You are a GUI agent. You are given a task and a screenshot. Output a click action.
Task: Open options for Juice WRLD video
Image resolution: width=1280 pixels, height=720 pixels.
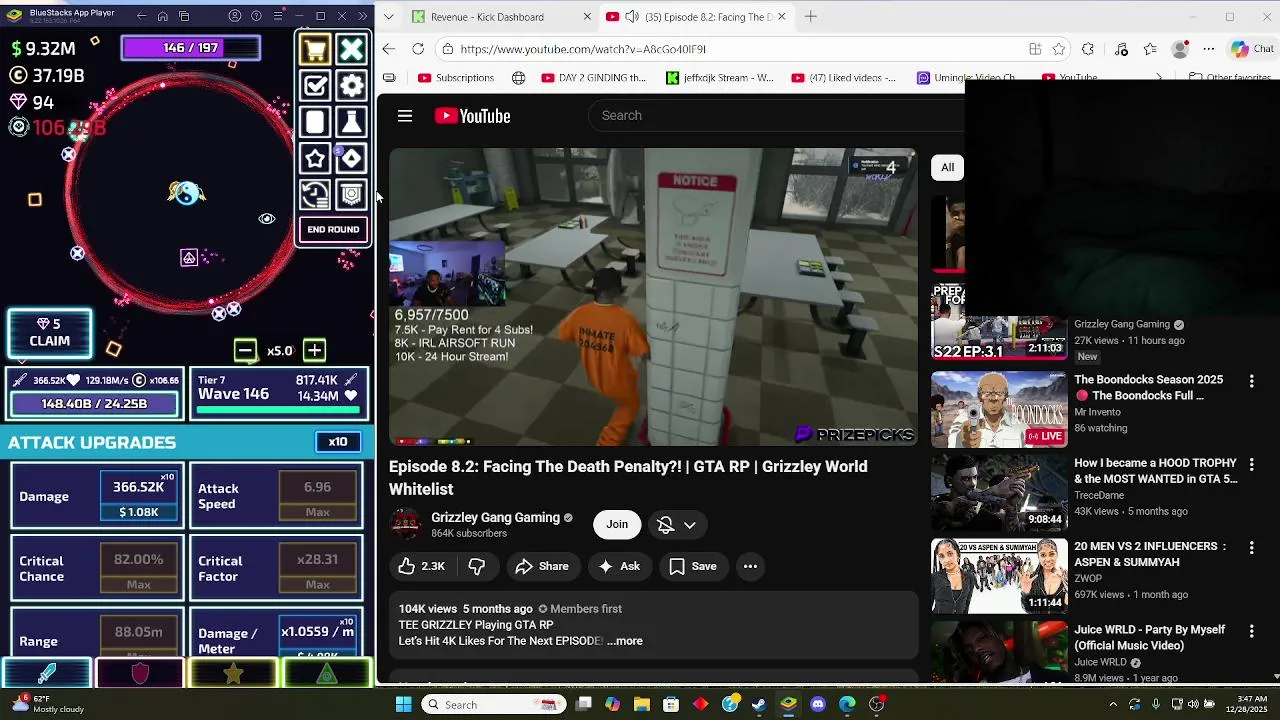click(1252, 631)
